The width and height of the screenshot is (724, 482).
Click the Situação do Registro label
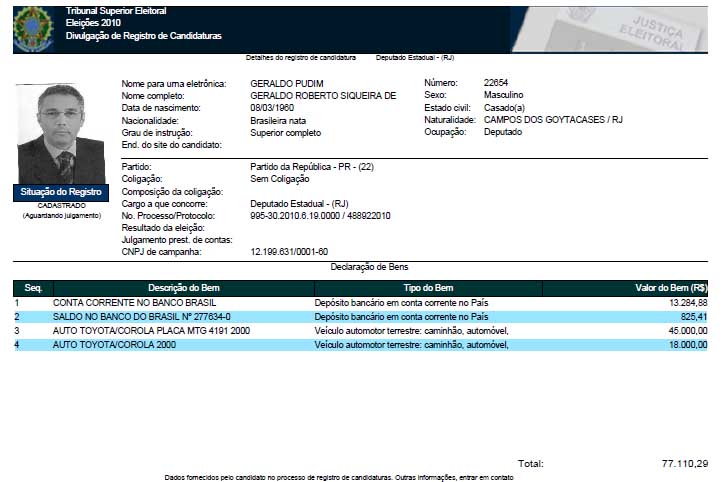click(x=61, y=192)
